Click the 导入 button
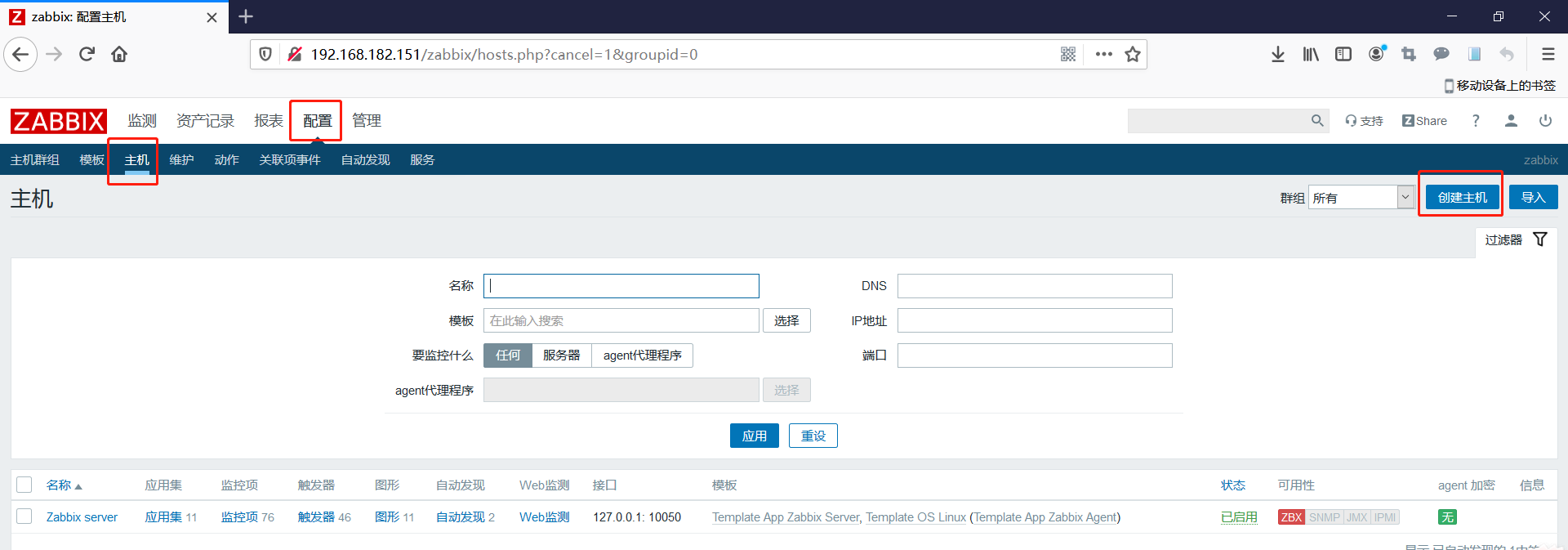 point(1534,198)
